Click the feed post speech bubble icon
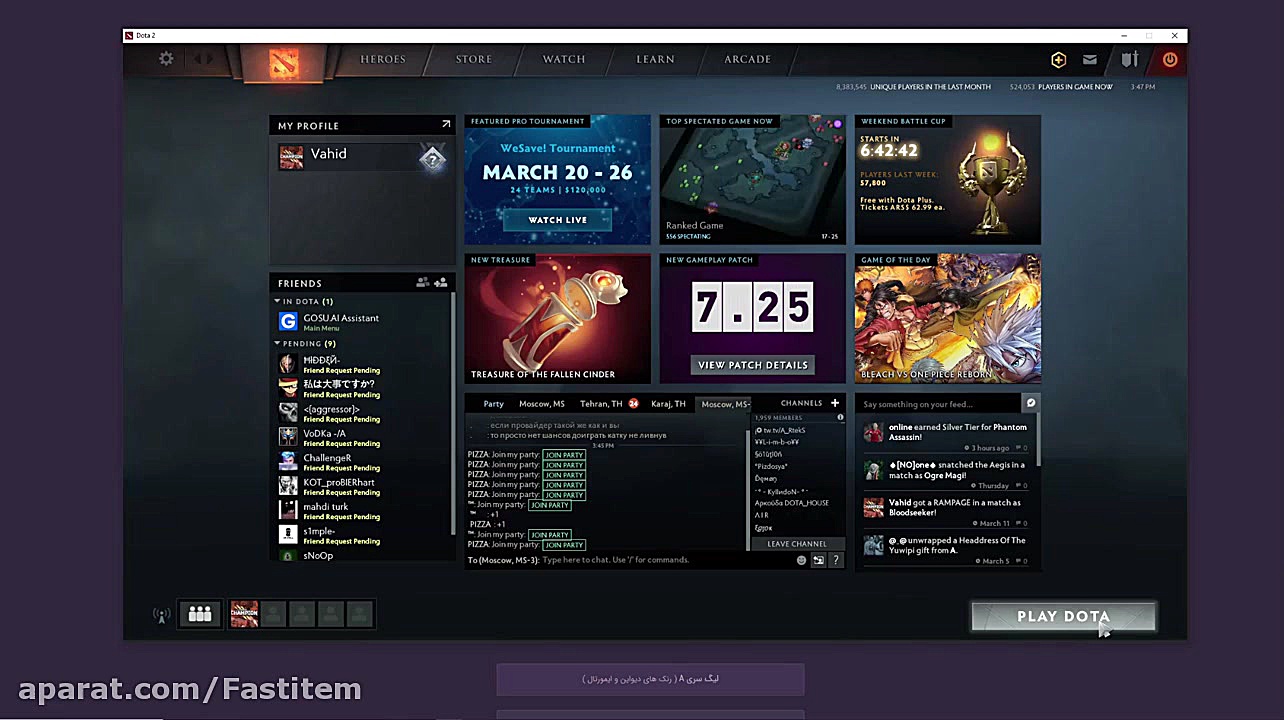Image resolution: width=1284 pixels, height=720 pixels. pyautogui.click(x=1031, y=403)
